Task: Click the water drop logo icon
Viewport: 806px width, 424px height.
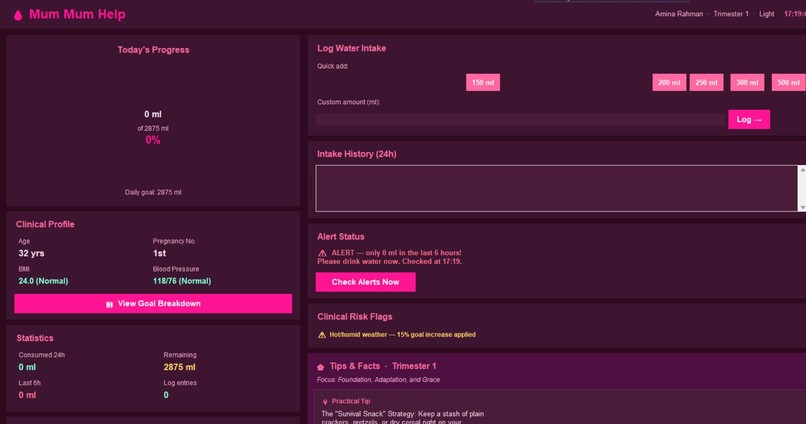Action: pyautogui.click(x=18, y=15)
